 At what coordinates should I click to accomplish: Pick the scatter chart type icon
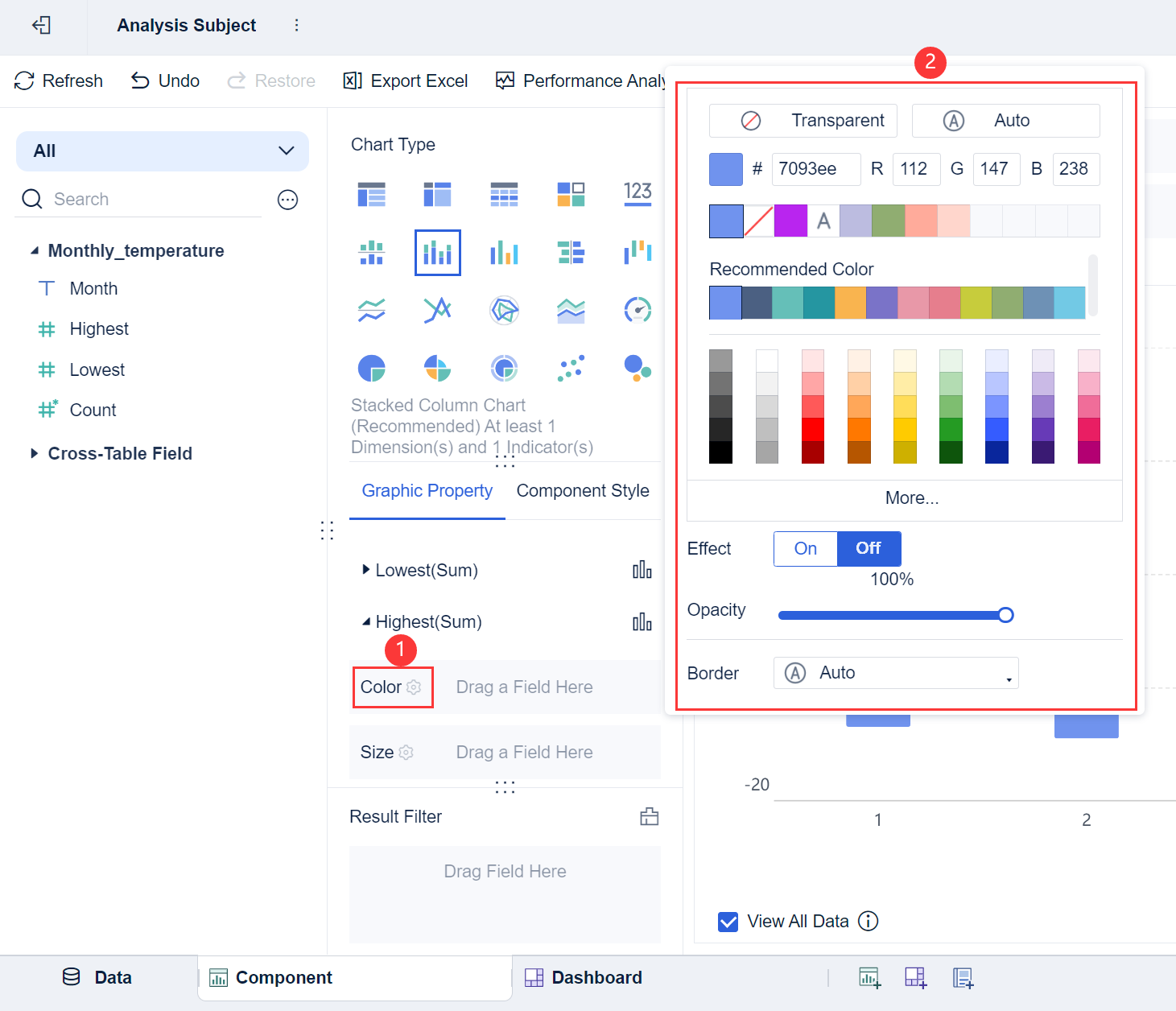coord(571,369)
